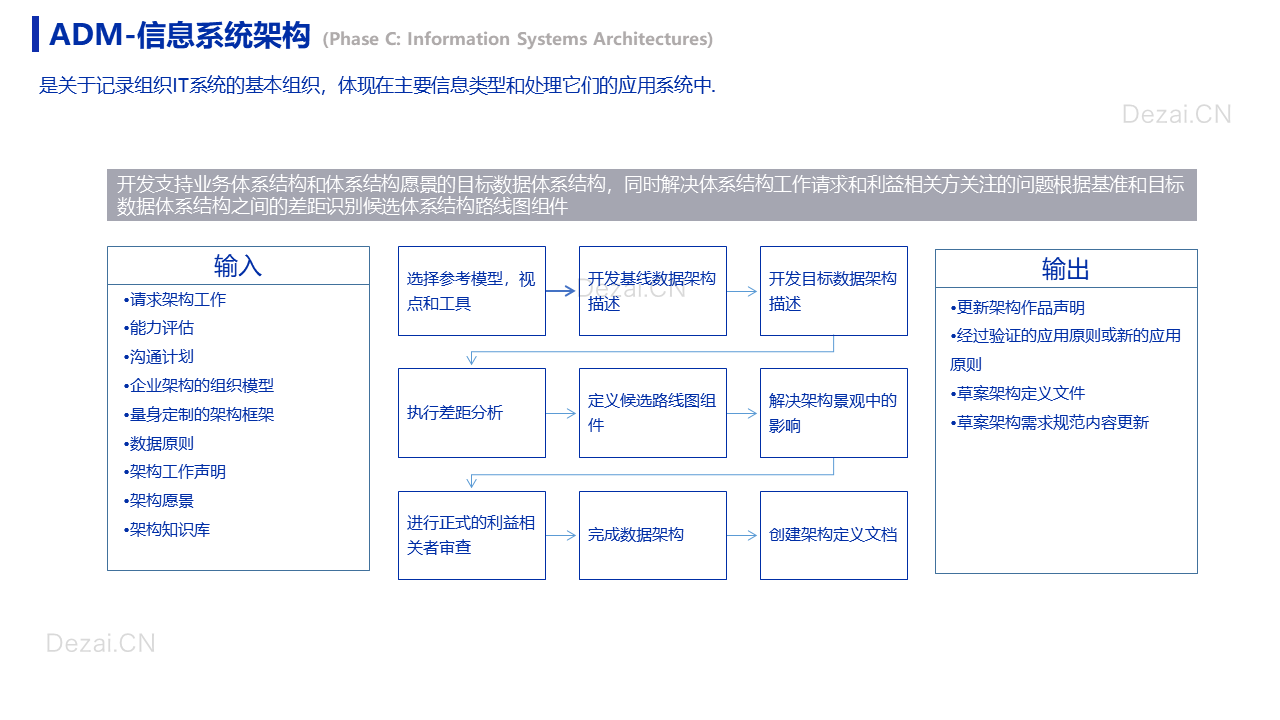The width and height of the screenshot is (1280, 720).
Task: Click the '定义候选路线图组件' box
Action: tap(653, 413)
